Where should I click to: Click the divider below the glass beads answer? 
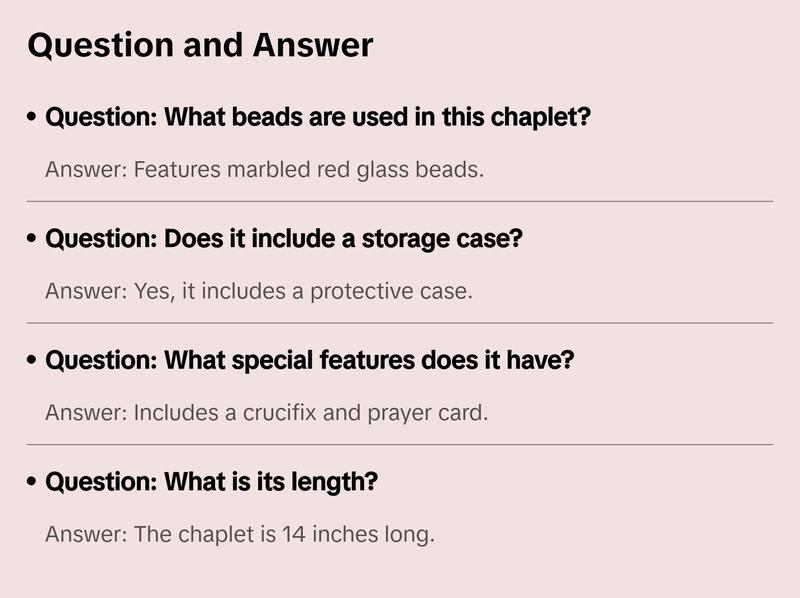click(400, 201)
